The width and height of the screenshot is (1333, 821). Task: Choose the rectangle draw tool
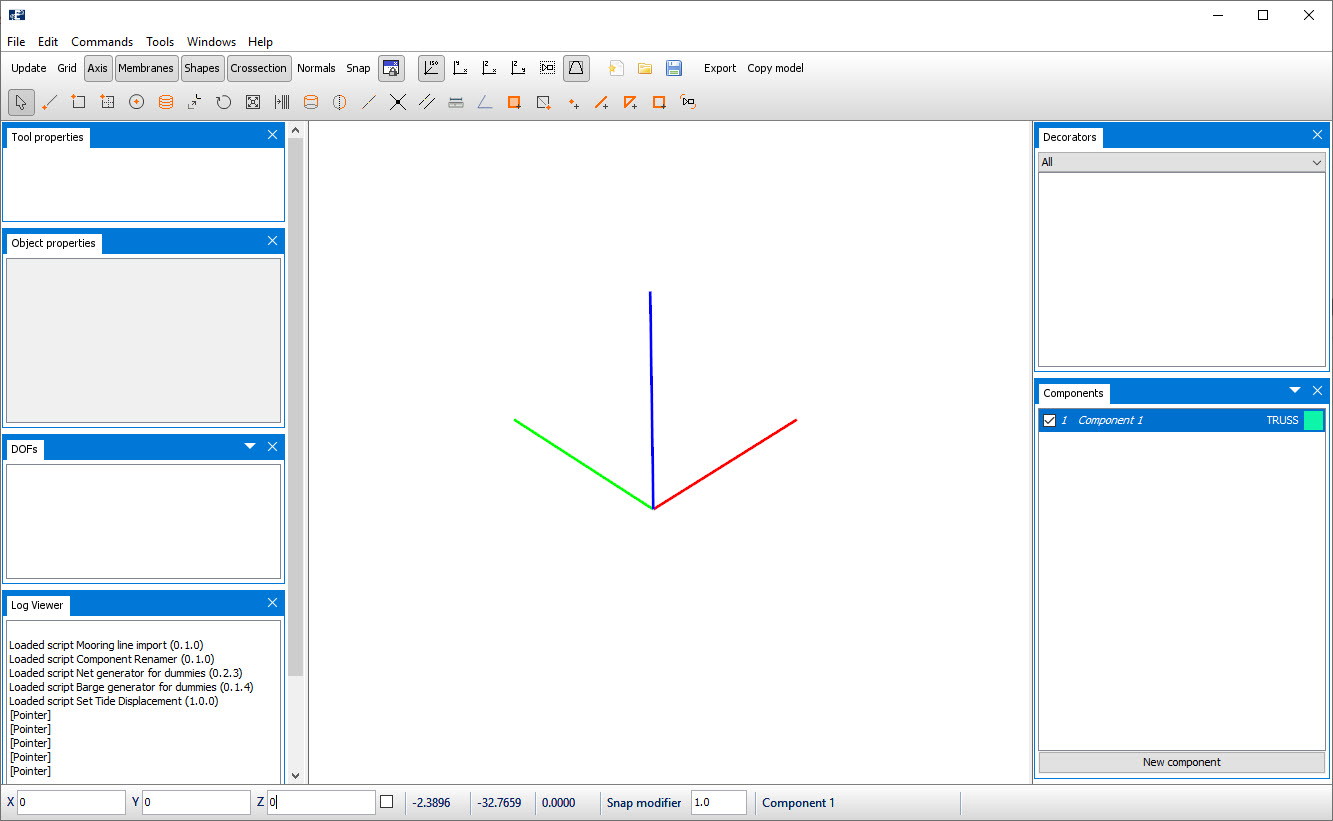(78, 102)
